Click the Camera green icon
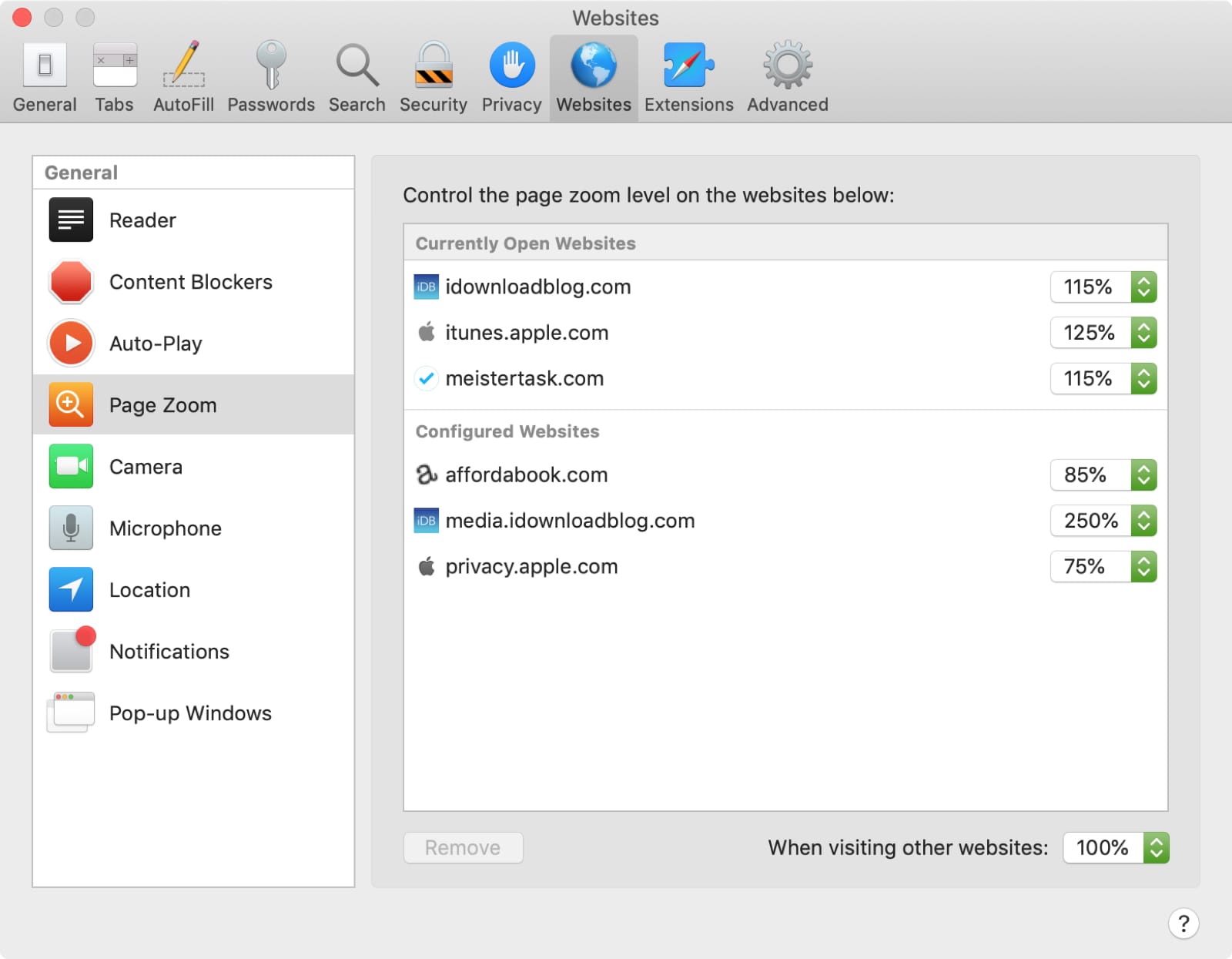1232x959 pixels. 71,466
